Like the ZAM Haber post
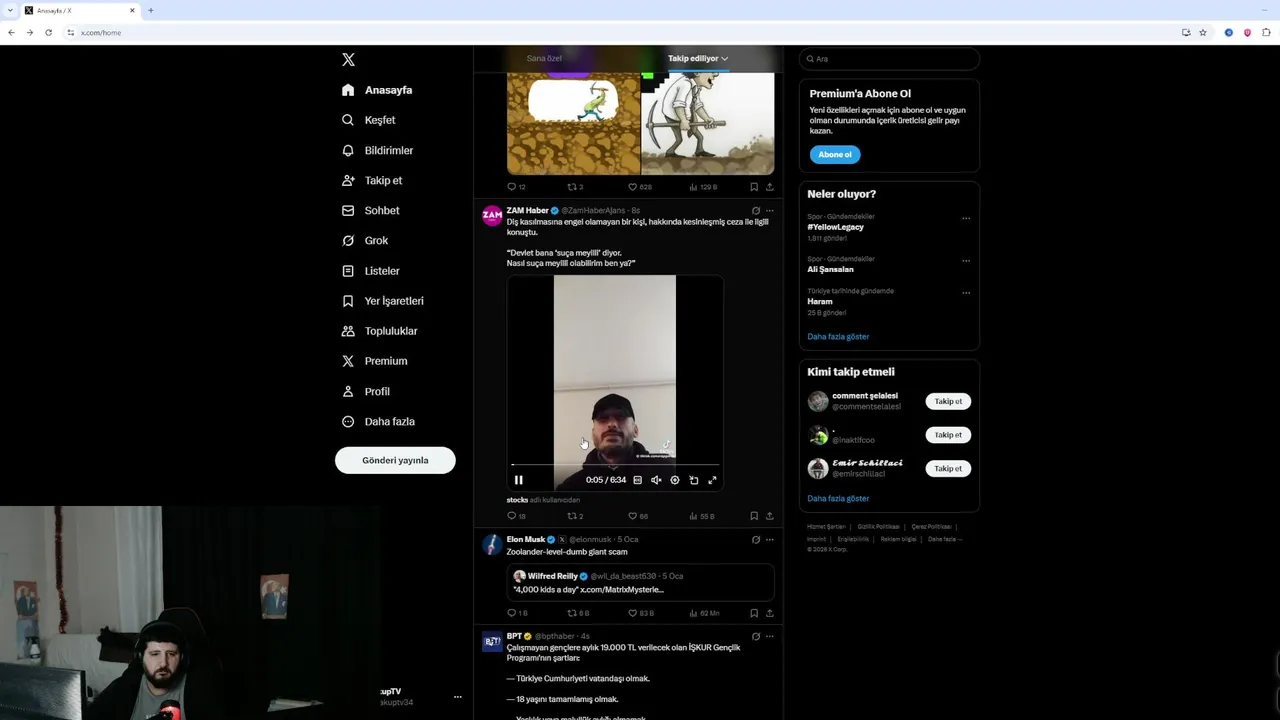The image size is (1280, 720). click(x=637, y=516)
